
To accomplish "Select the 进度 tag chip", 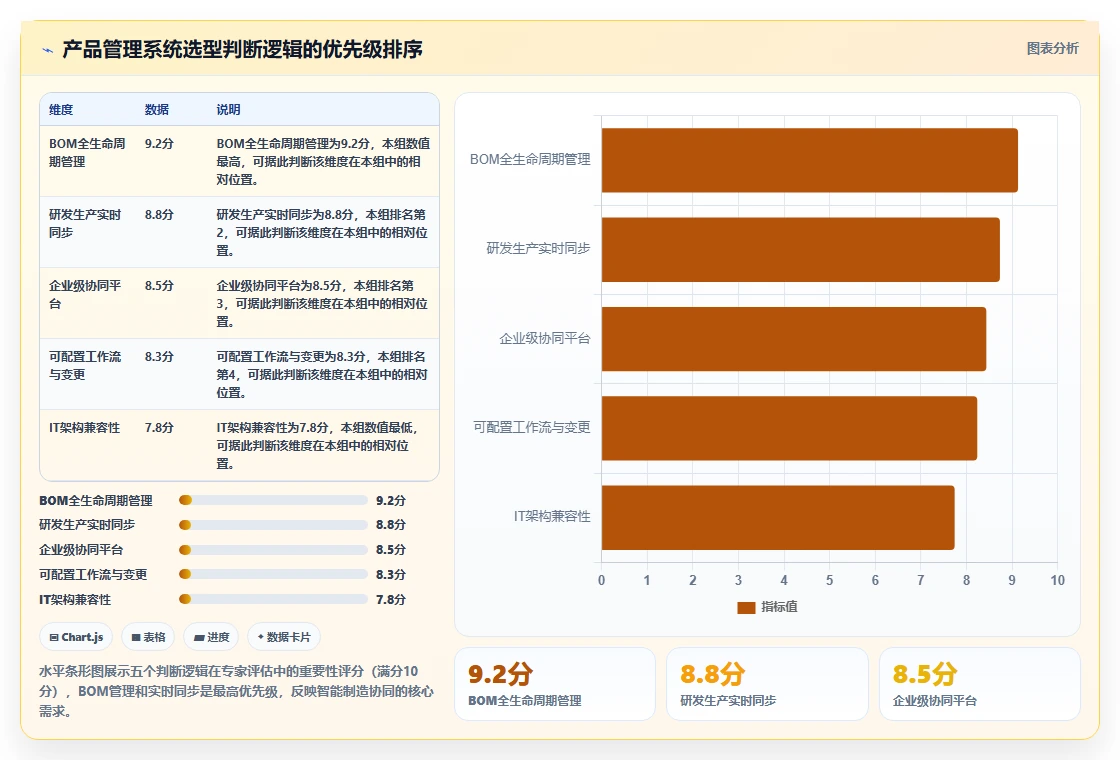I will click(211, 637).
